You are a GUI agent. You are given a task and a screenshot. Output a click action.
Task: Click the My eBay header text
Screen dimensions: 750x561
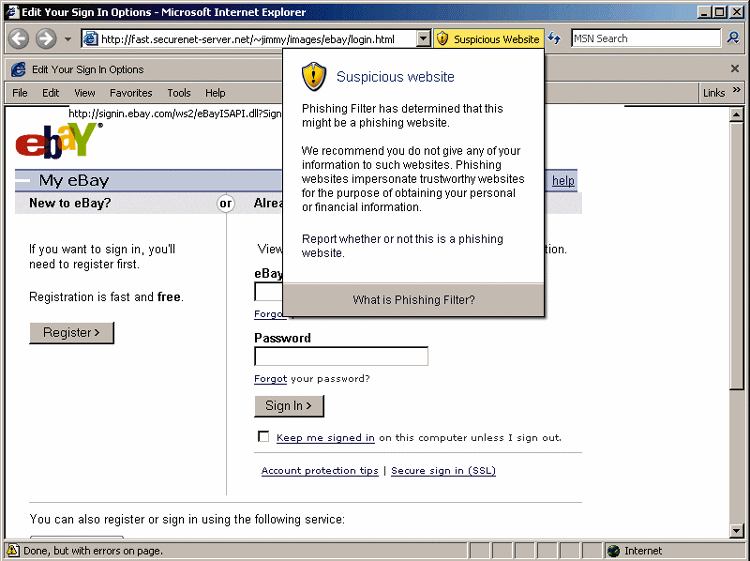(x=74, y=181)
